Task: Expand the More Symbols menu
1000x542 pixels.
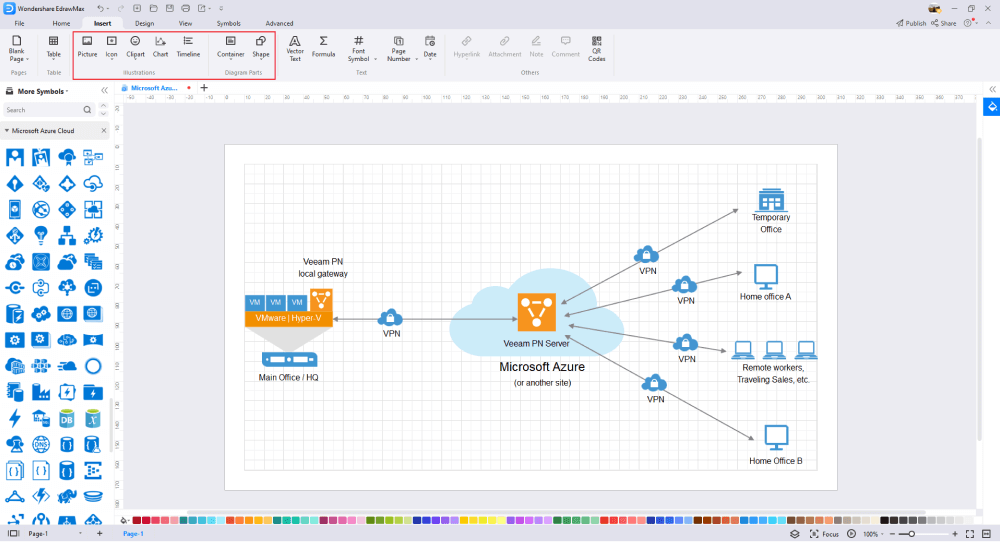Action: click(x=42, y=91)
